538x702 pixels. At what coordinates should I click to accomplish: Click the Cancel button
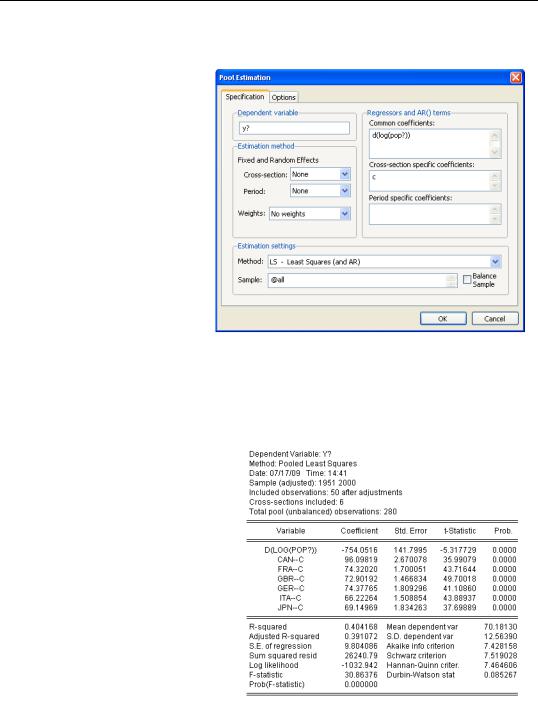495,318
